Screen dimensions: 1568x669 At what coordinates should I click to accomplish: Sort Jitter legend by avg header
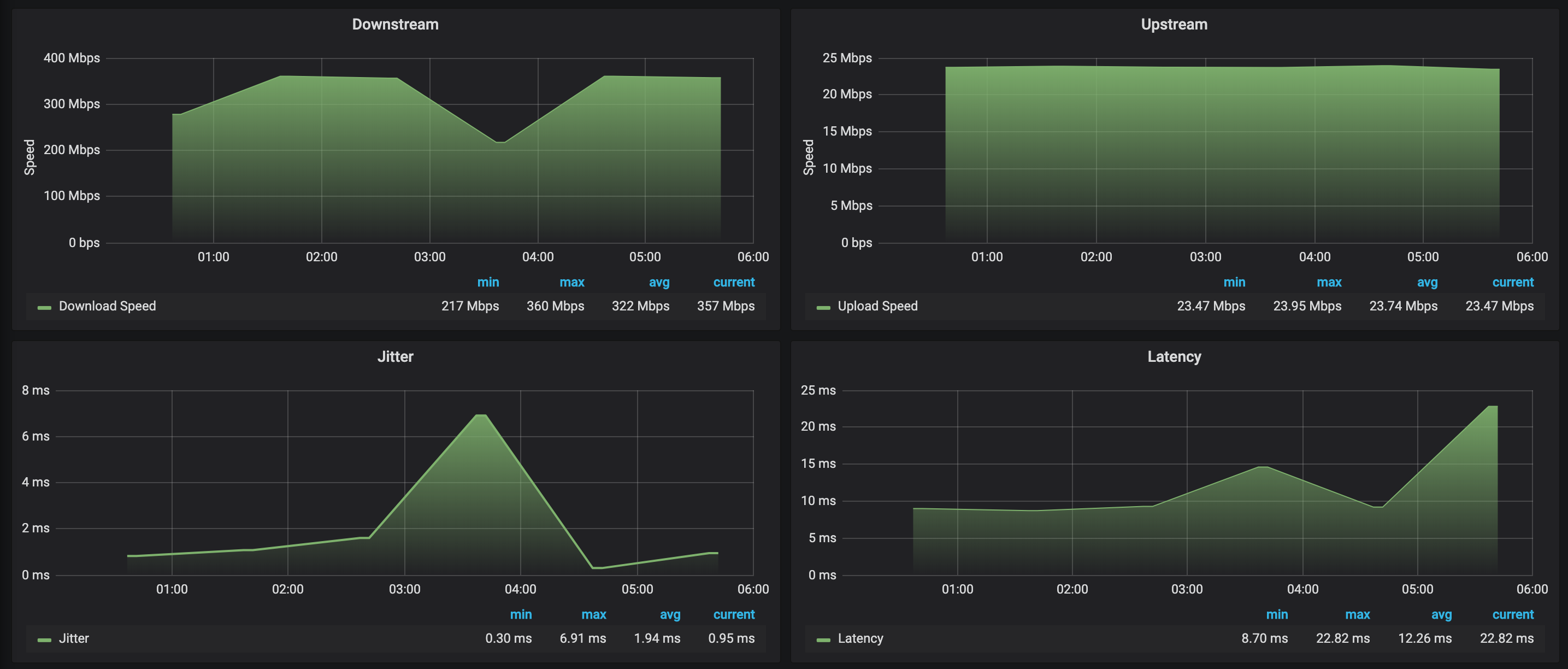[670, 615]
